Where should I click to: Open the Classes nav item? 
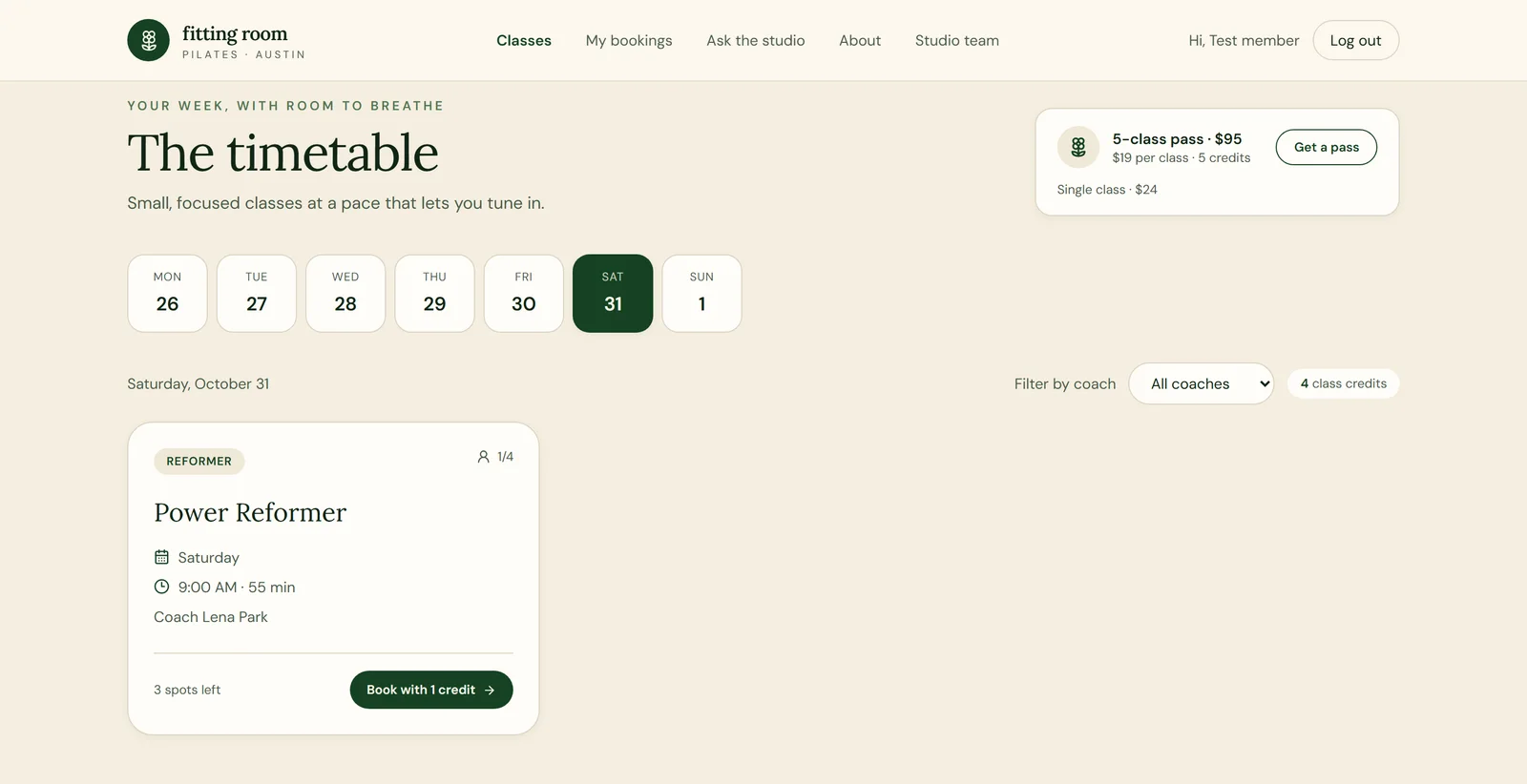click(x=524, y=40)
